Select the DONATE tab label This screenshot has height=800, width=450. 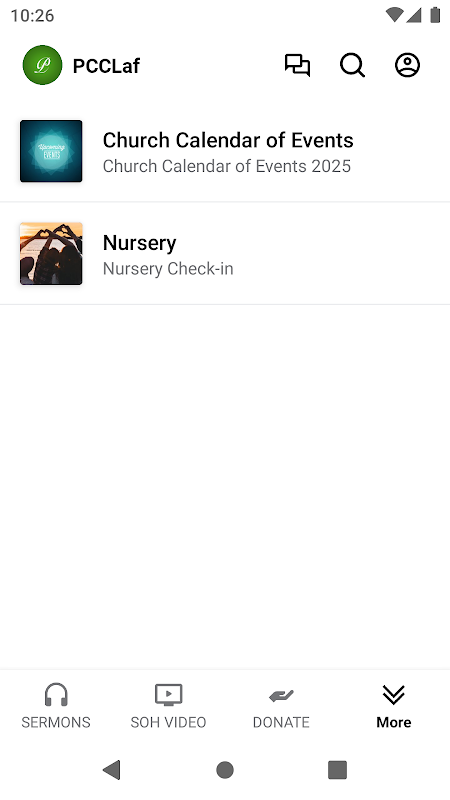[x=281, y=722]
